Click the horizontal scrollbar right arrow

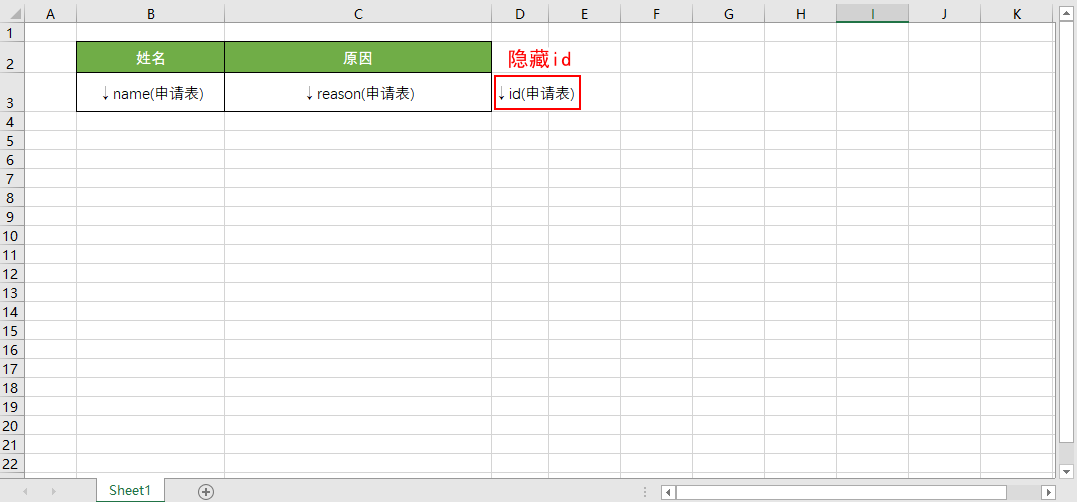1048,492
